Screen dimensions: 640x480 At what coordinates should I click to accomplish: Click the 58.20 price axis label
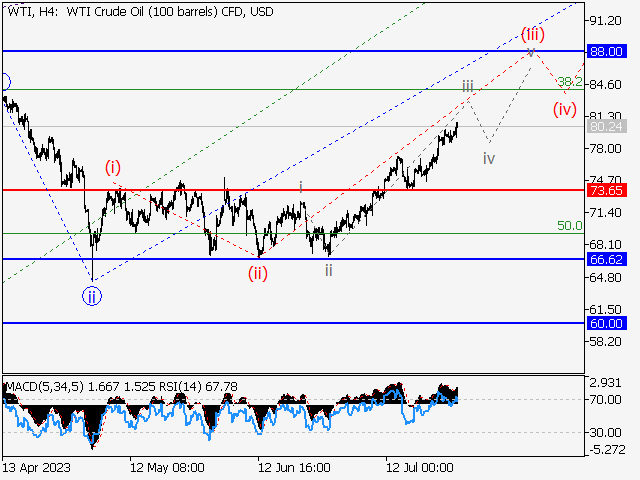click(x=606, y=341)
